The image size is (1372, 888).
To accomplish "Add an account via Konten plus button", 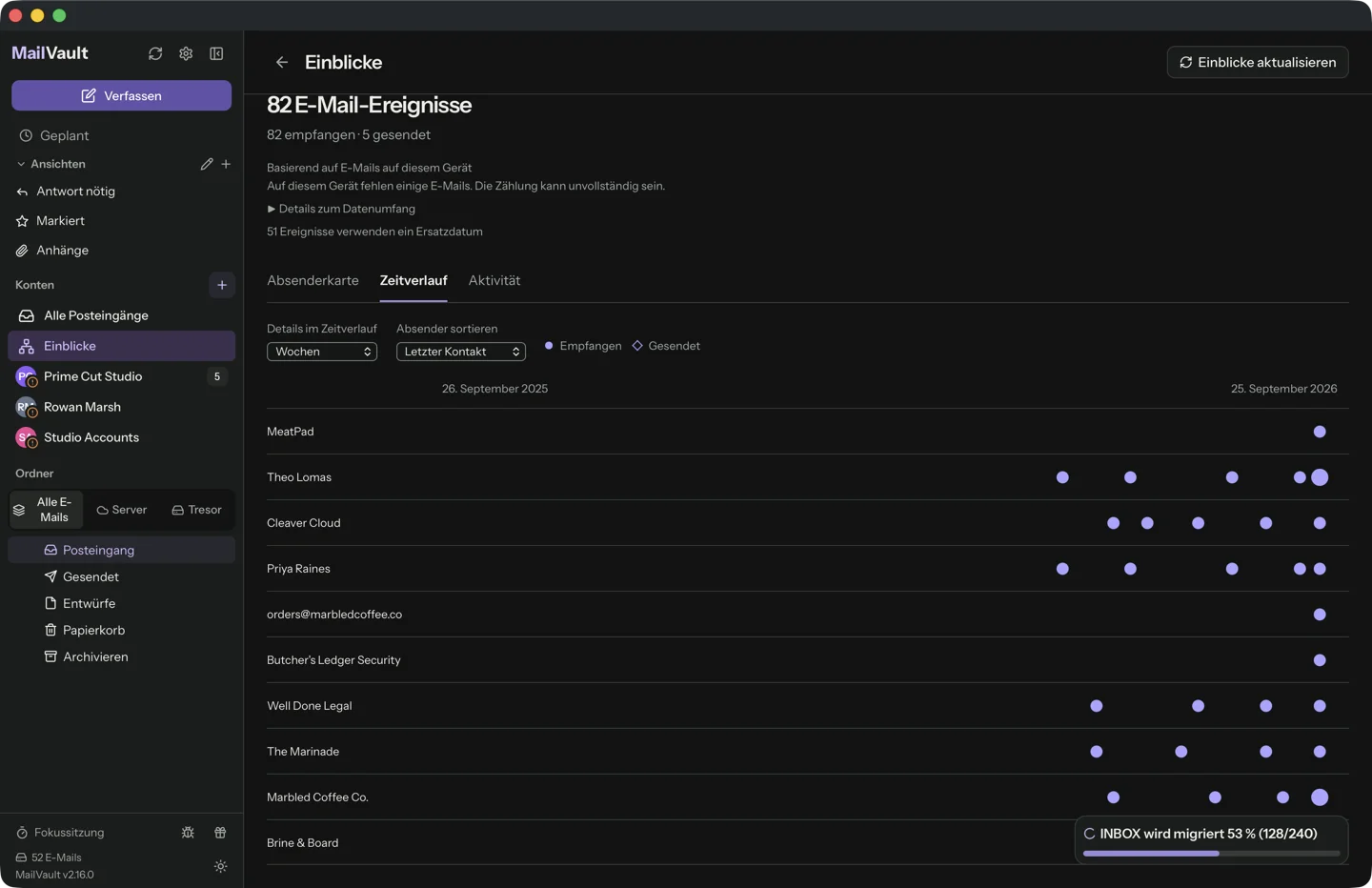I will tap(222, 285).
